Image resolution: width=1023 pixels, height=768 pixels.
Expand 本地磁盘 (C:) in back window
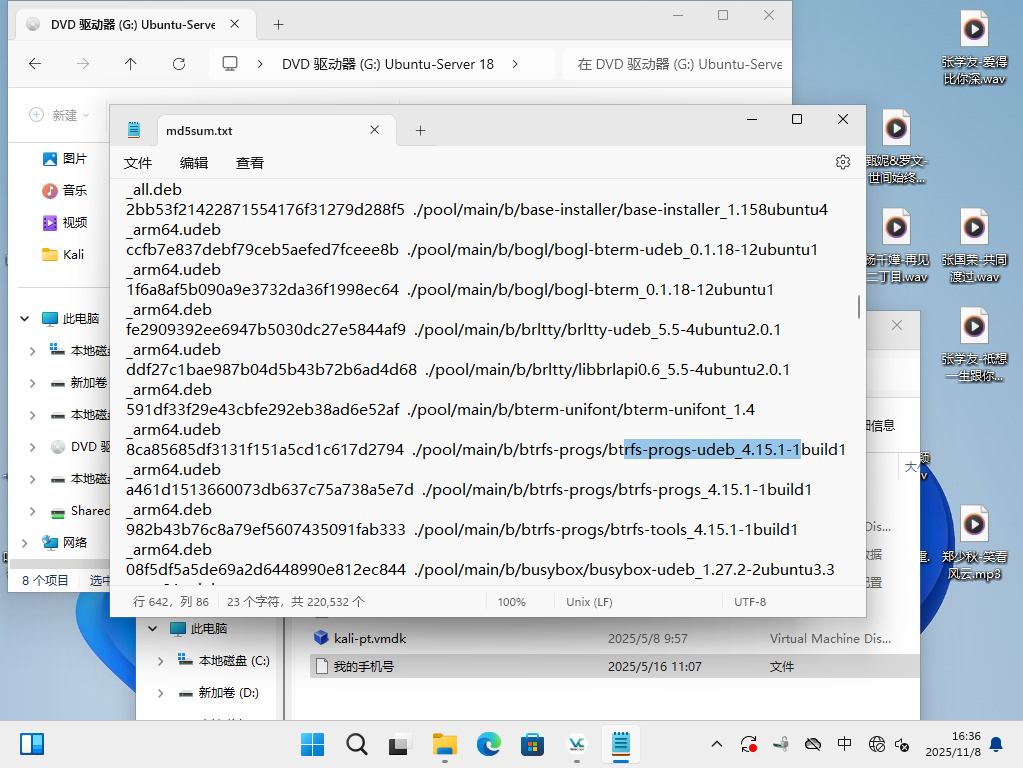click(x=160, y=661)
